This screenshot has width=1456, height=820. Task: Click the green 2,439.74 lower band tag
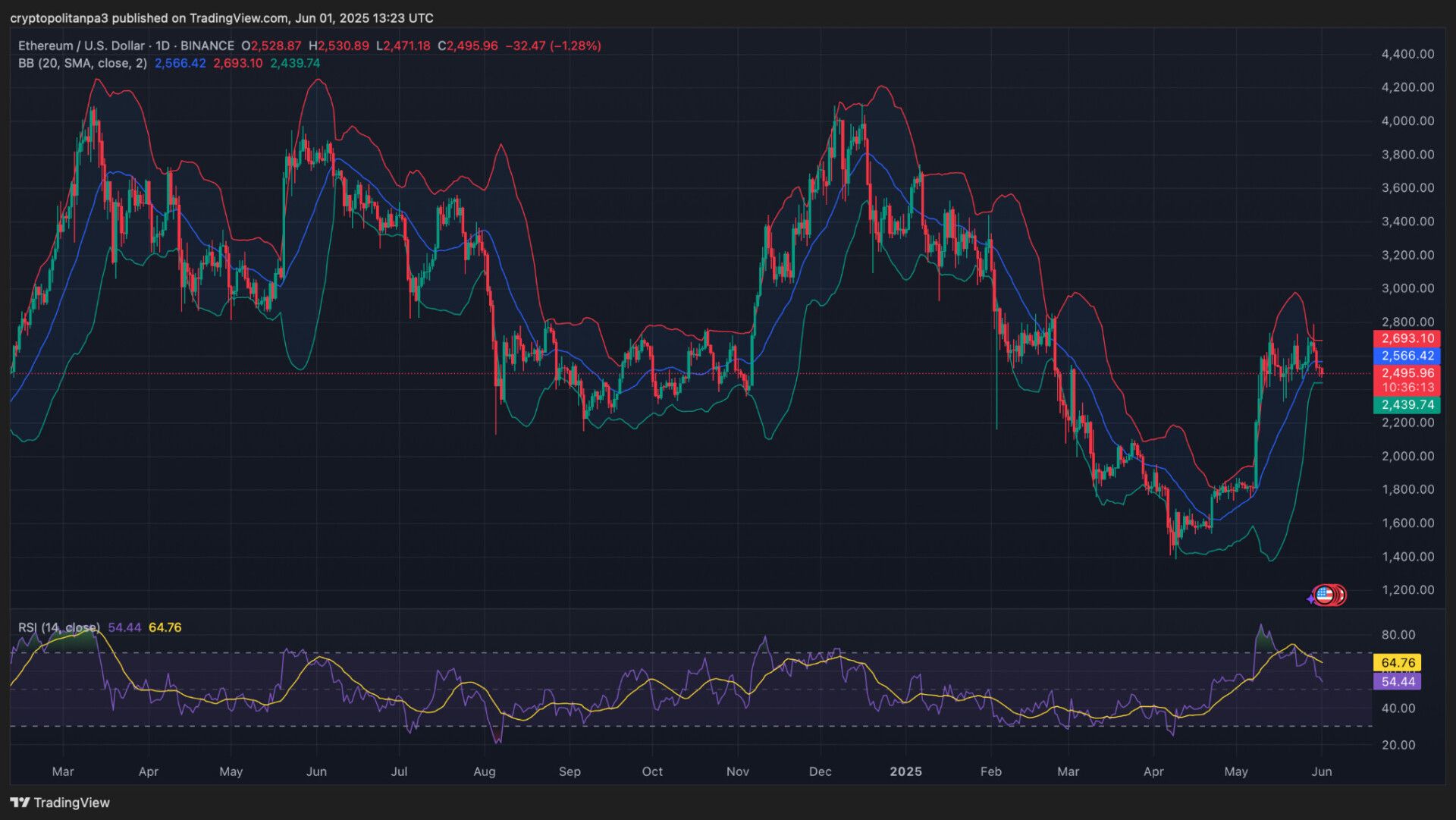(1407, 405)
